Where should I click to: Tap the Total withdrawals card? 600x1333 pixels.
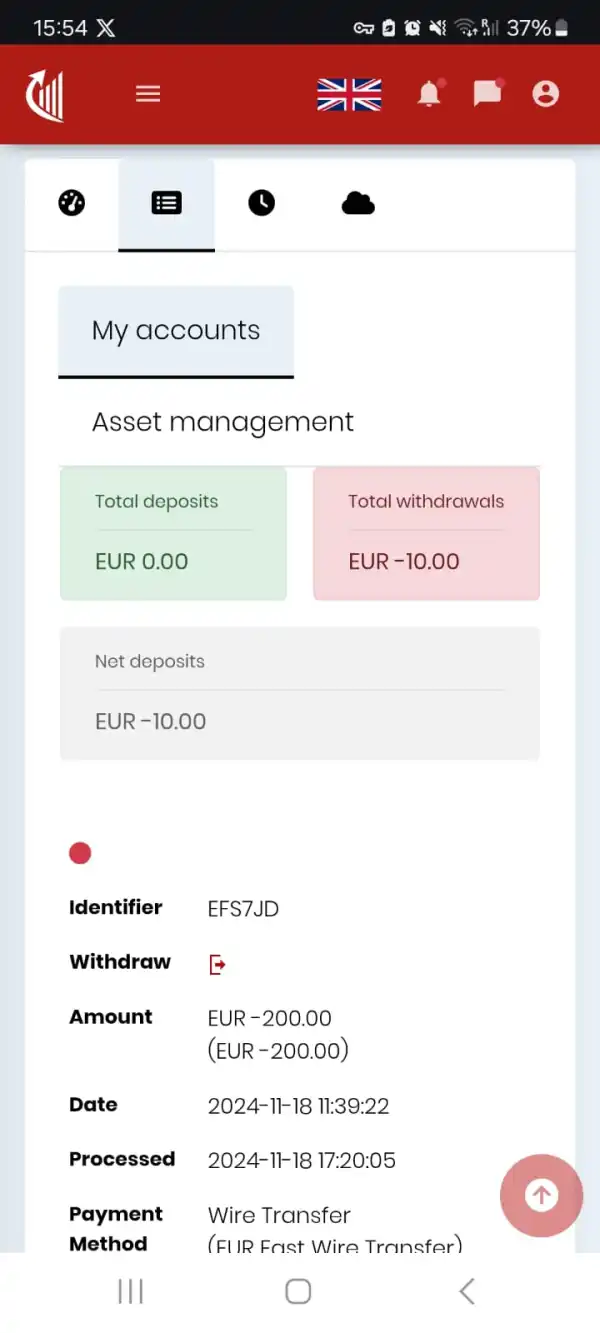point(426,534)
